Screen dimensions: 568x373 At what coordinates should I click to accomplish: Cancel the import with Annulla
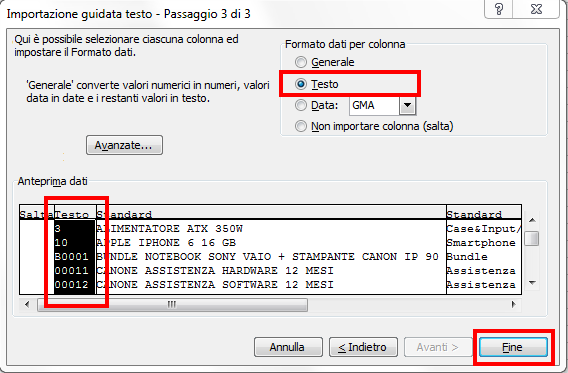[x=288, y=347]
